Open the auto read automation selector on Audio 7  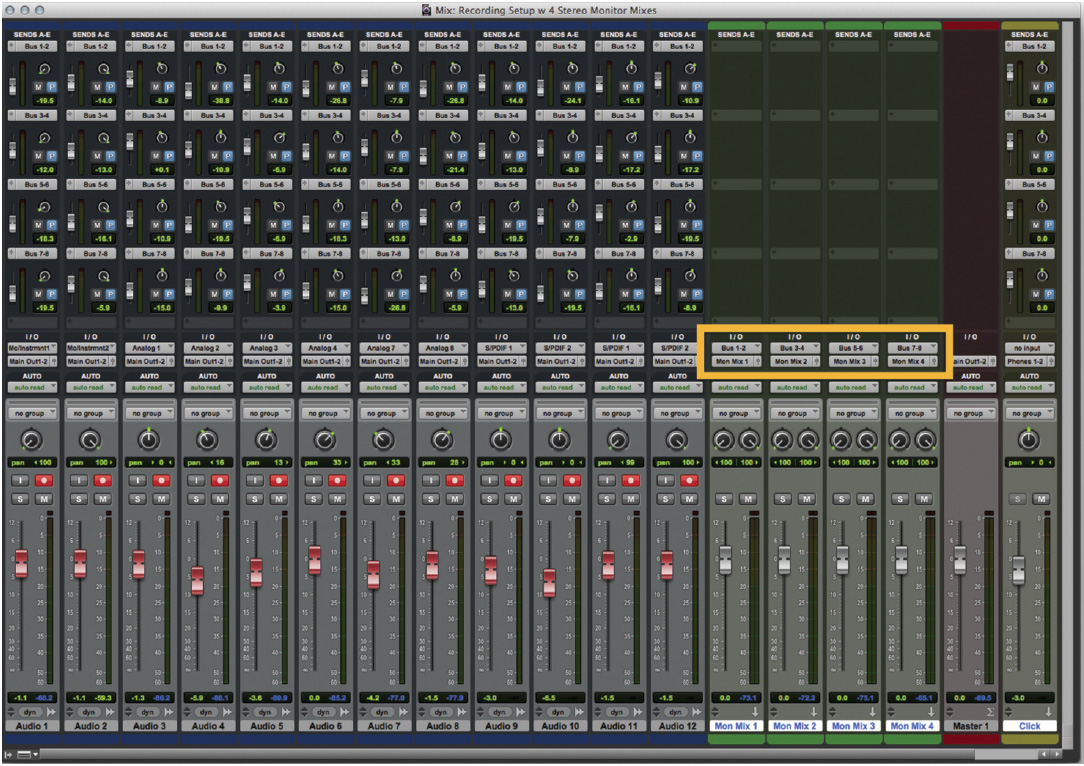pyautogui.click(x=384, y=387)
